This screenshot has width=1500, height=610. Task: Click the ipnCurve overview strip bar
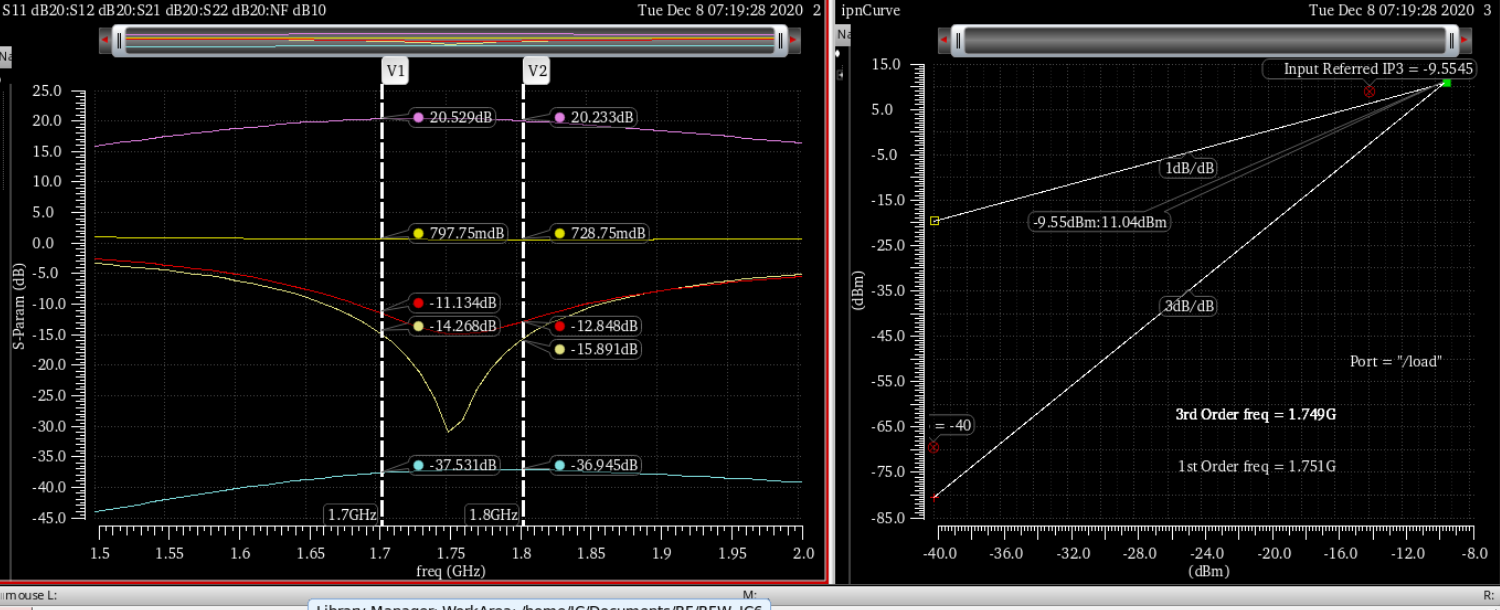1206,40
